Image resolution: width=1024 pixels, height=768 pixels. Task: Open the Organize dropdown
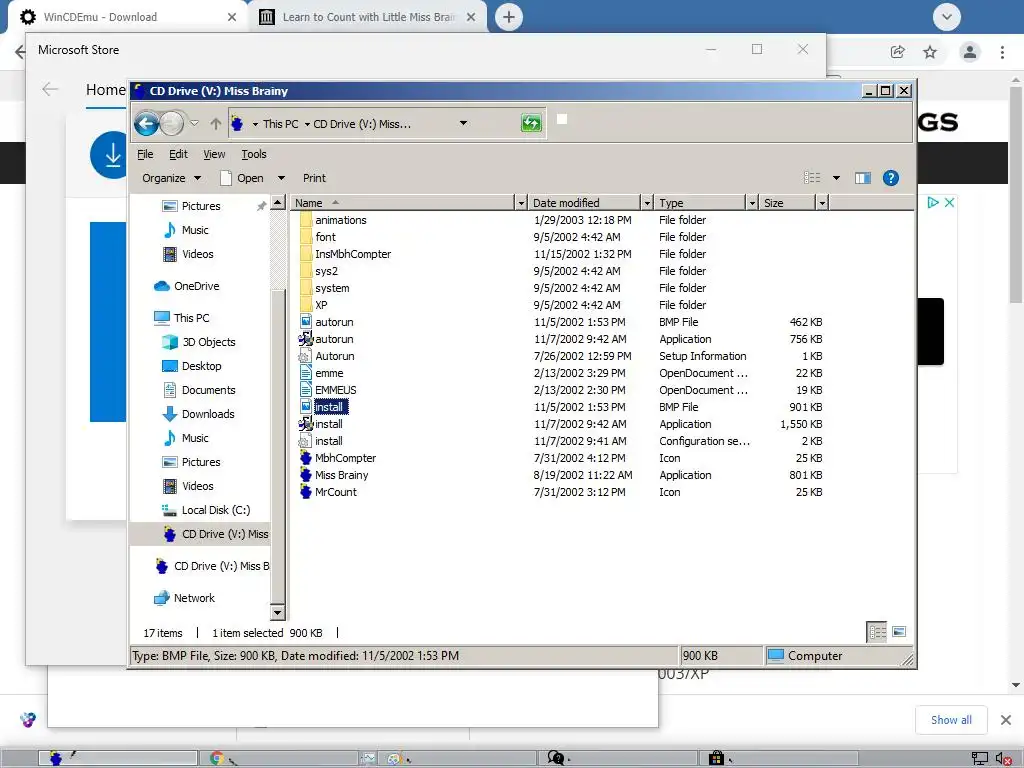(x=171, y=178)
